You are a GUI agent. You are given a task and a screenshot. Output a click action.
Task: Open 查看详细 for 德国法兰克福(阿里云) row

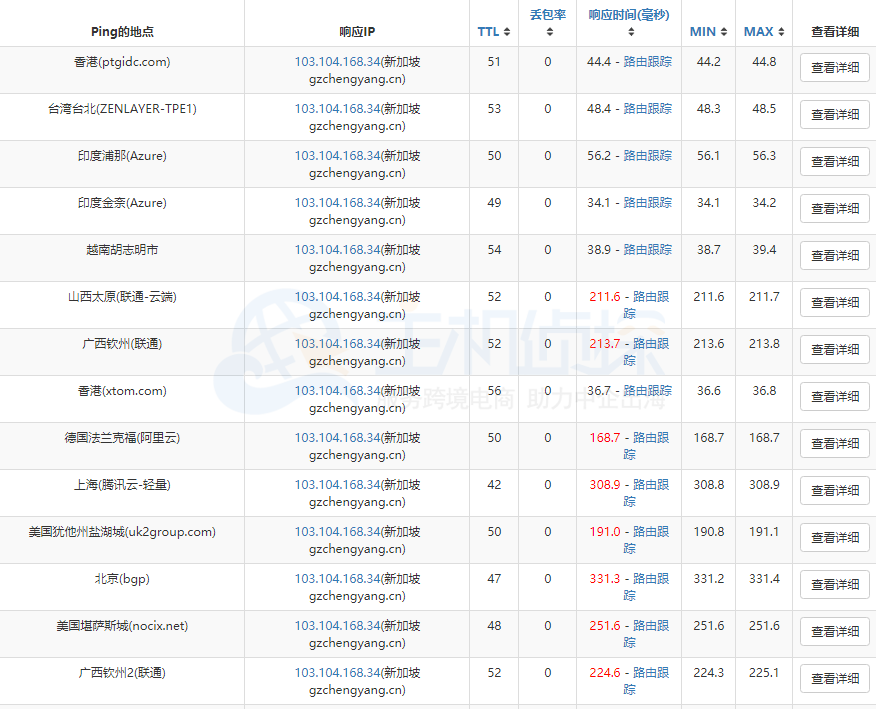[835, 443]
